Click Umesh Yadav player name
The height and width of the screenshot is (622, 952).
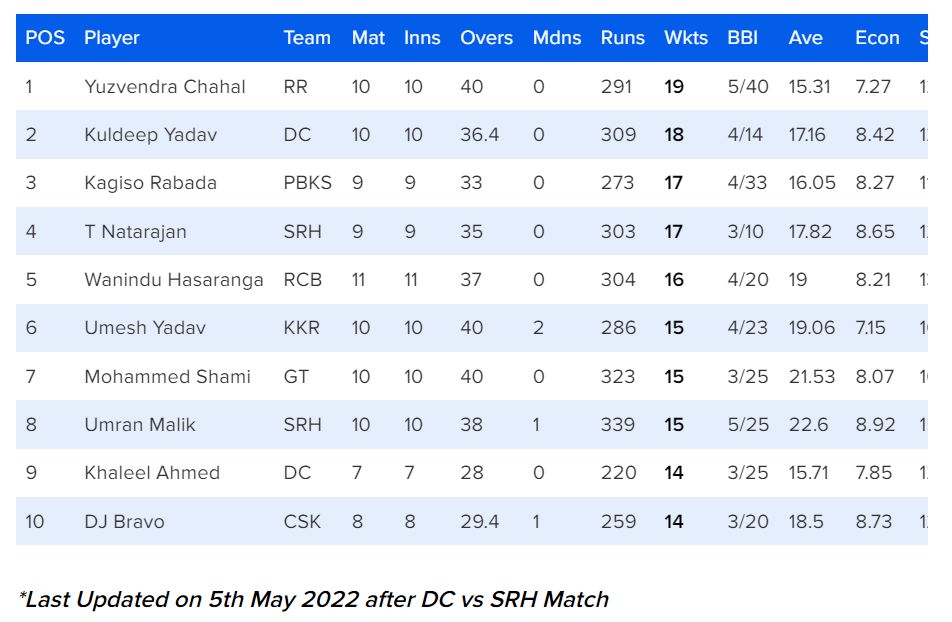pyautogui.click(x=145, y=328)
